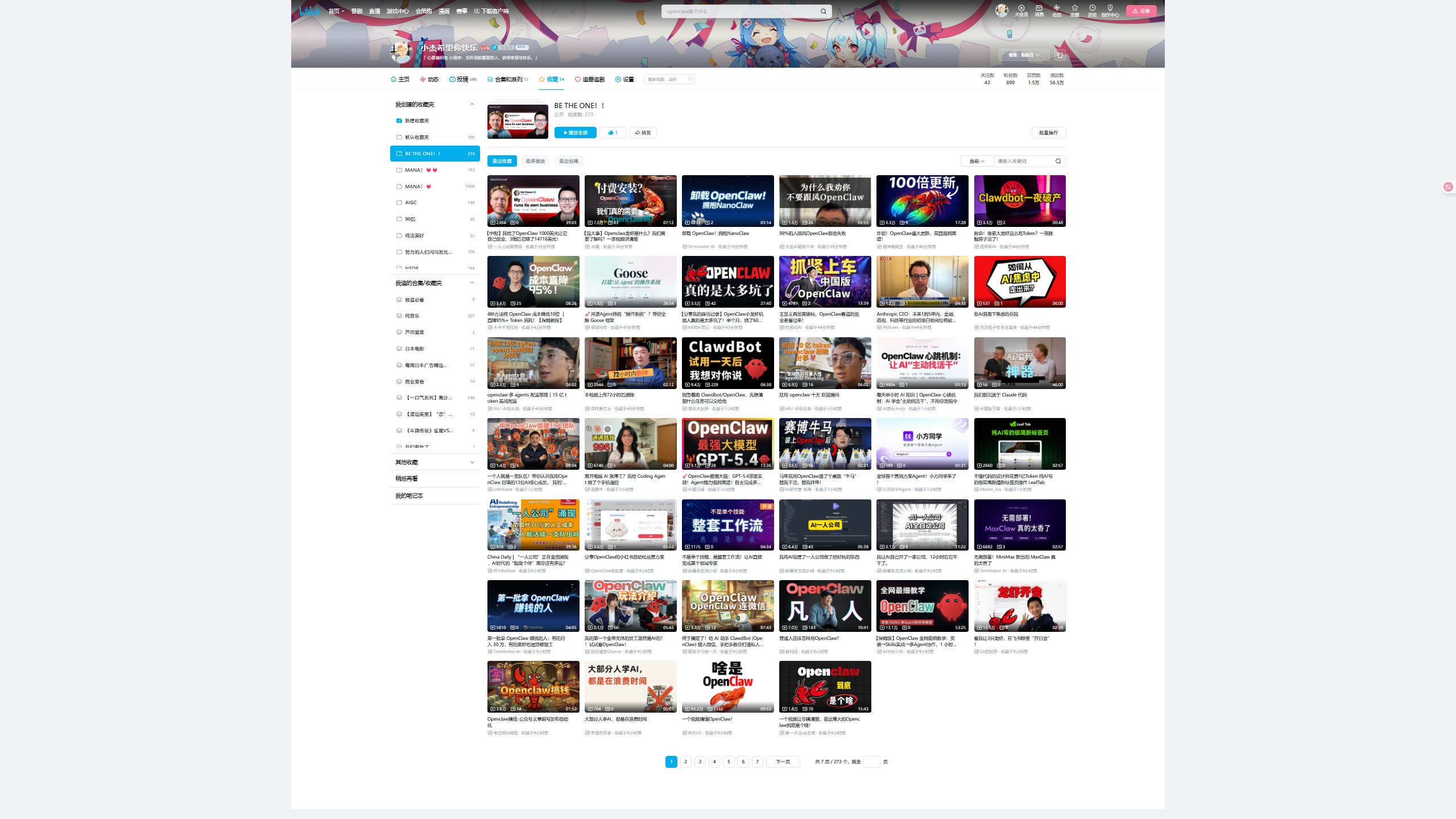Open the 合集和系列 tab
The width and height of the screenshot is (1456, 819).
[x=507, y=79]
